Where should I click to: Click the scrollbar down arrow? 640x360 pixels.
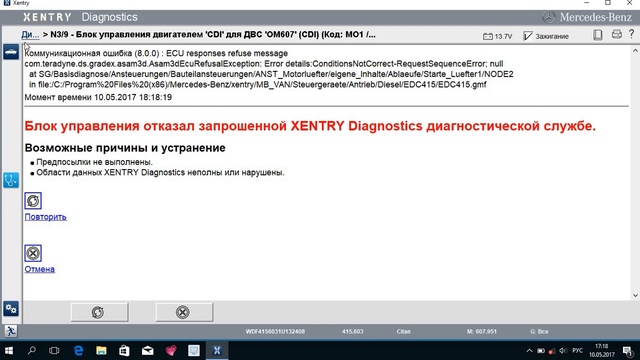point(635,295)
